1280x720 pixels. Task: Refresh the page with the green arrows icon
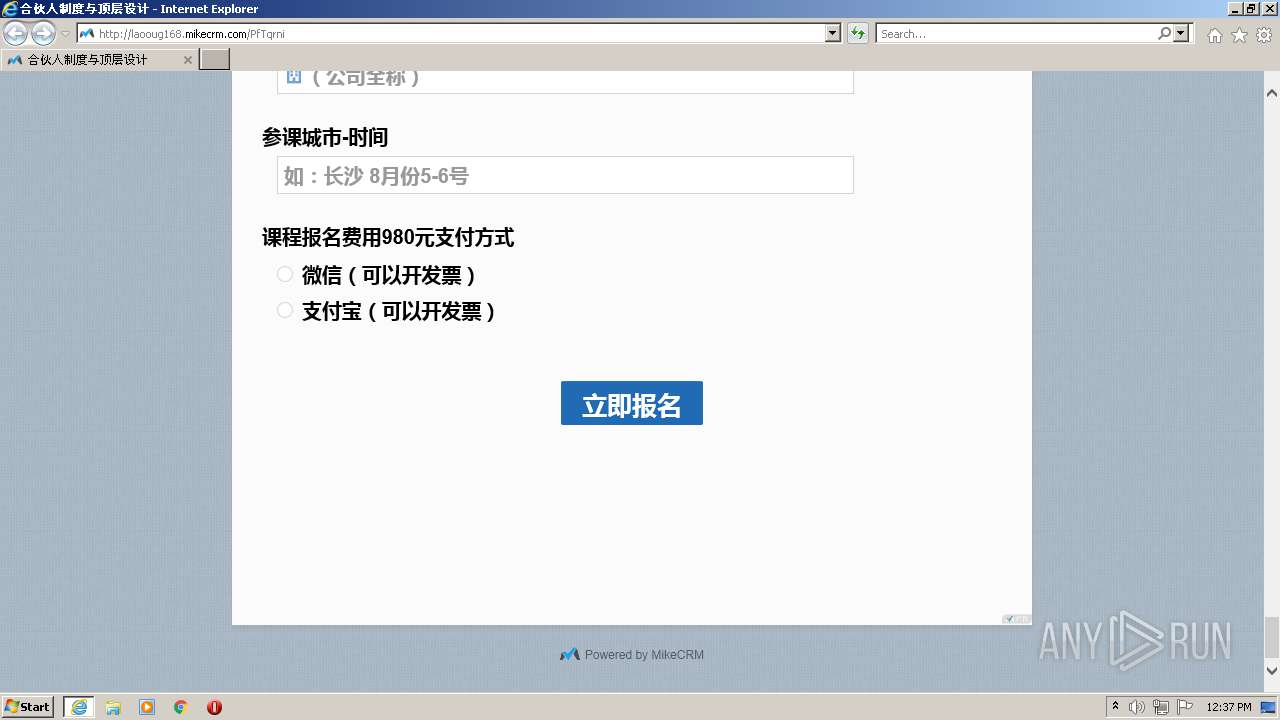tap(857, 33)
